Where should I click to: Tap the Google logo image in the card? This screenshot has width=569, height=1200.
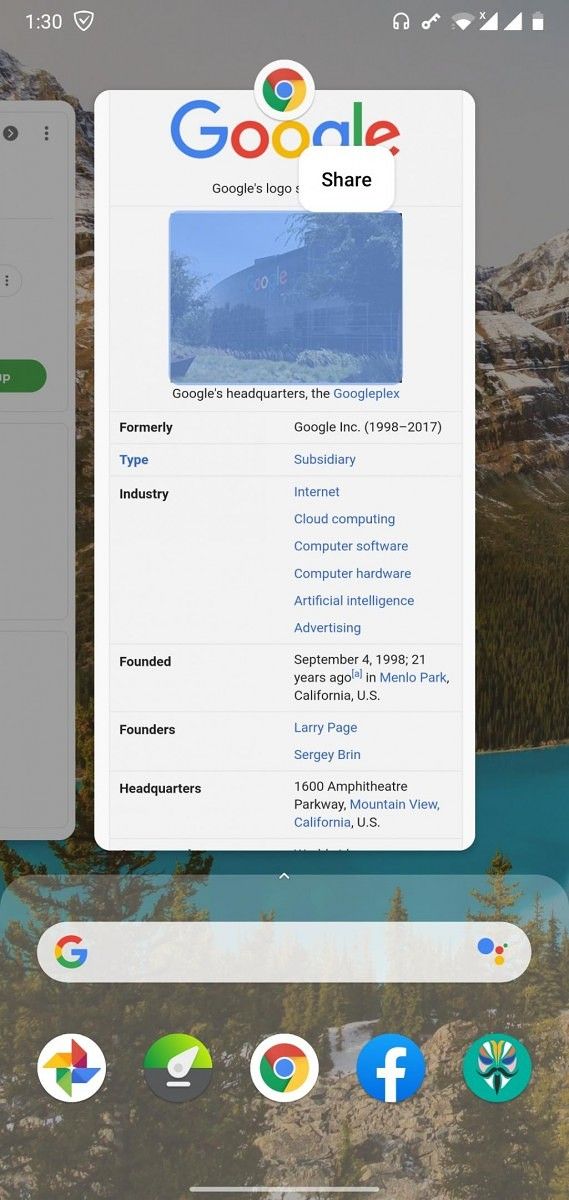tap(285, 130)
